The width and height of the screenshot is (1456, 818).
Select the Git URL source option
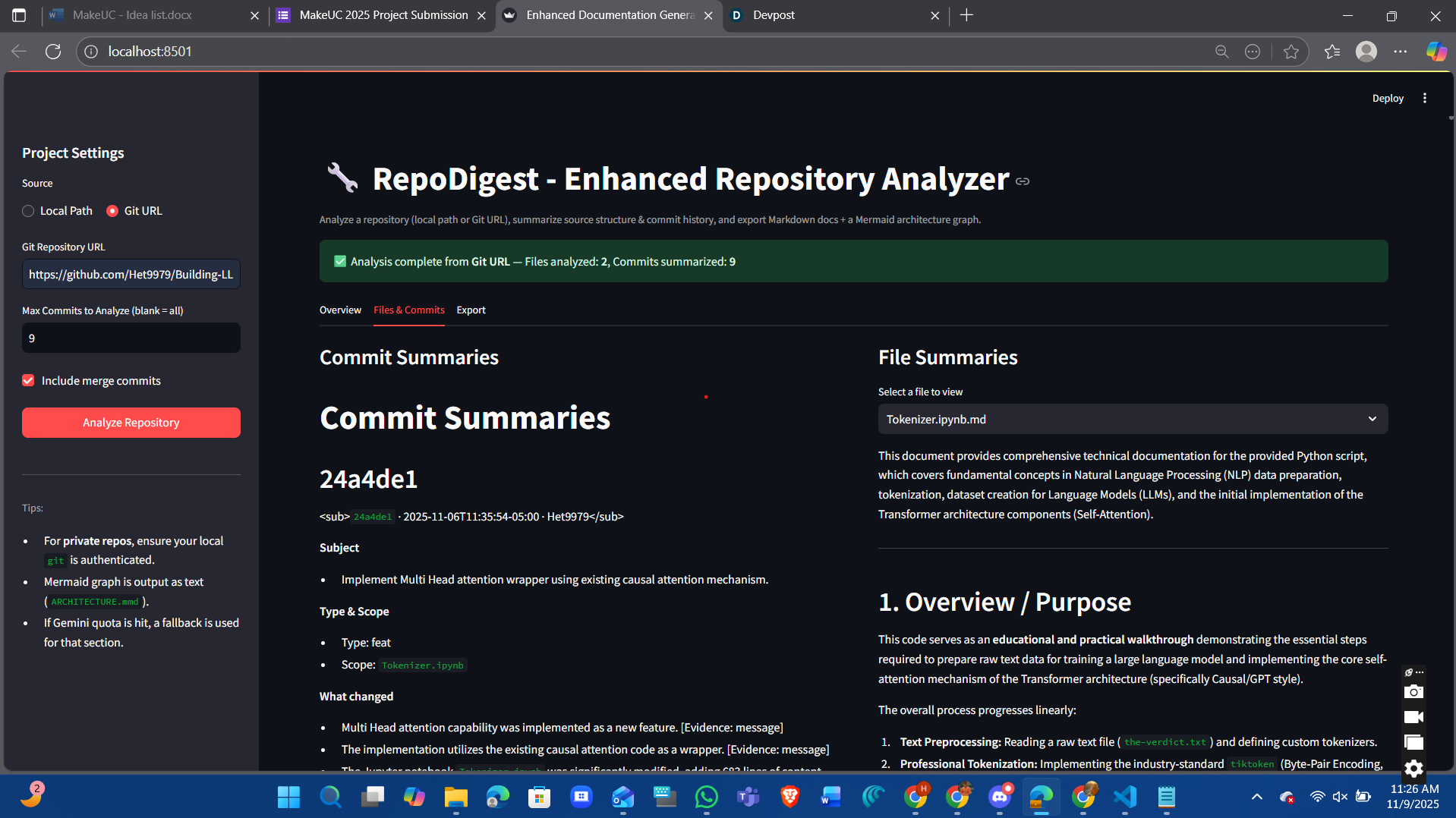(x=134, y=211)
